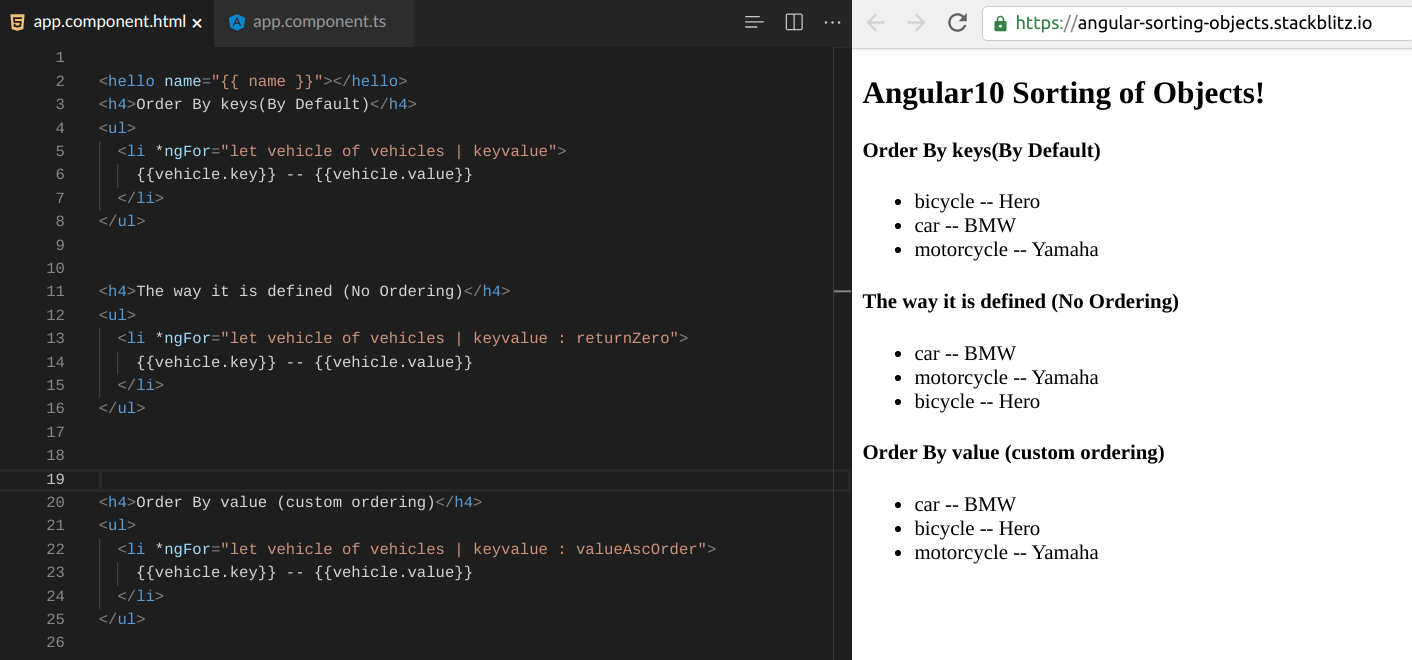Click "motorcycle -- Yamaha" under Order By value
Screen dimensions: 1412x660
coord(1006,552)
